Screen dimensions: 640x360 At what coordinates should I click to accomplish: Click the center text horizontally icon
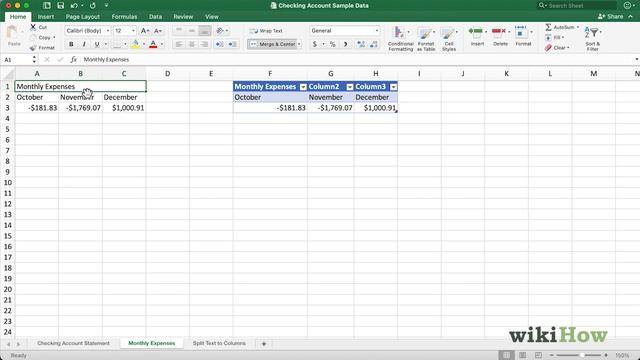(x=191, y=44)
